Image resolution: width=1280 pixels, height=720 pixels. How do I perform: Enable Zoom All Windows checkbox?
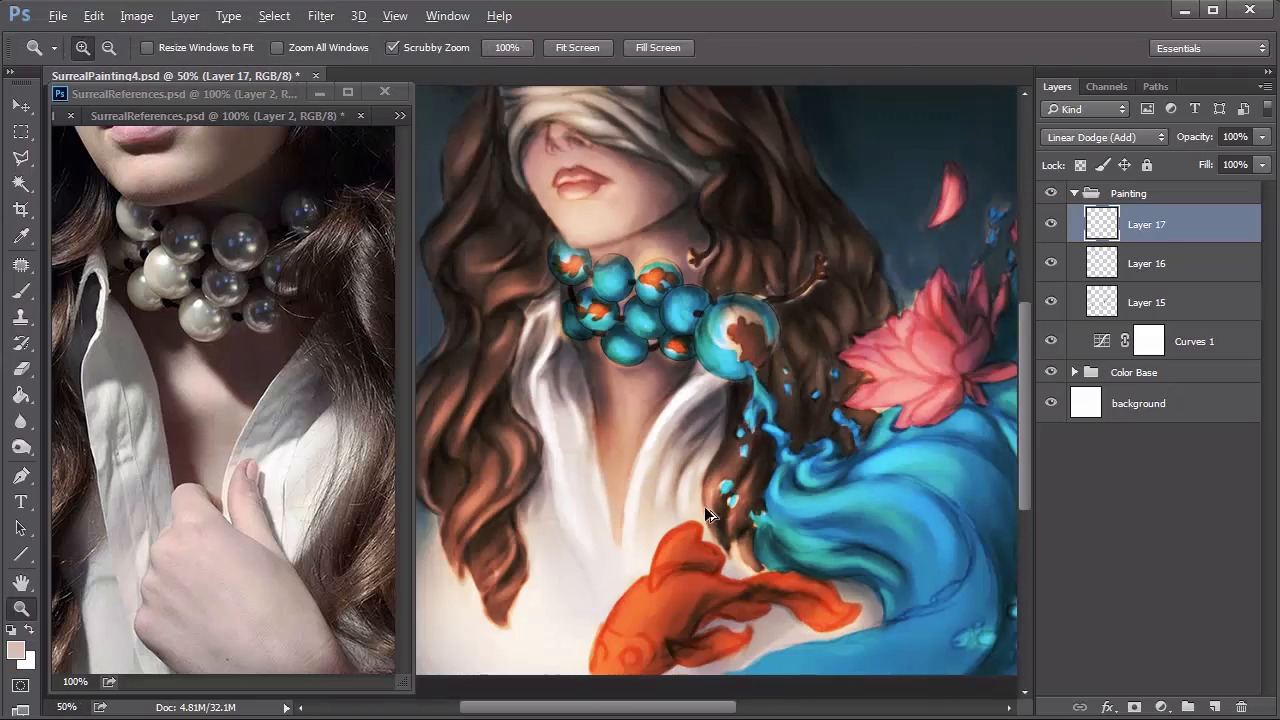pyautogui.click(x=277, y=47)
